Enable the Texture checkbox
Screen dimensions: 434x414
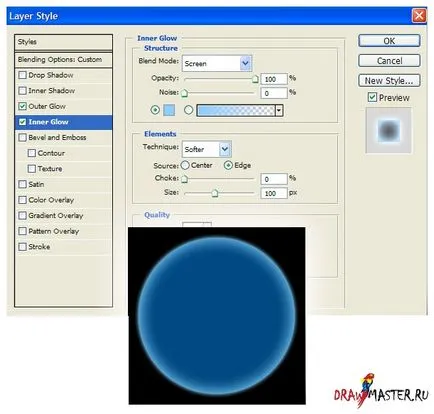click(x=32, y=169)
